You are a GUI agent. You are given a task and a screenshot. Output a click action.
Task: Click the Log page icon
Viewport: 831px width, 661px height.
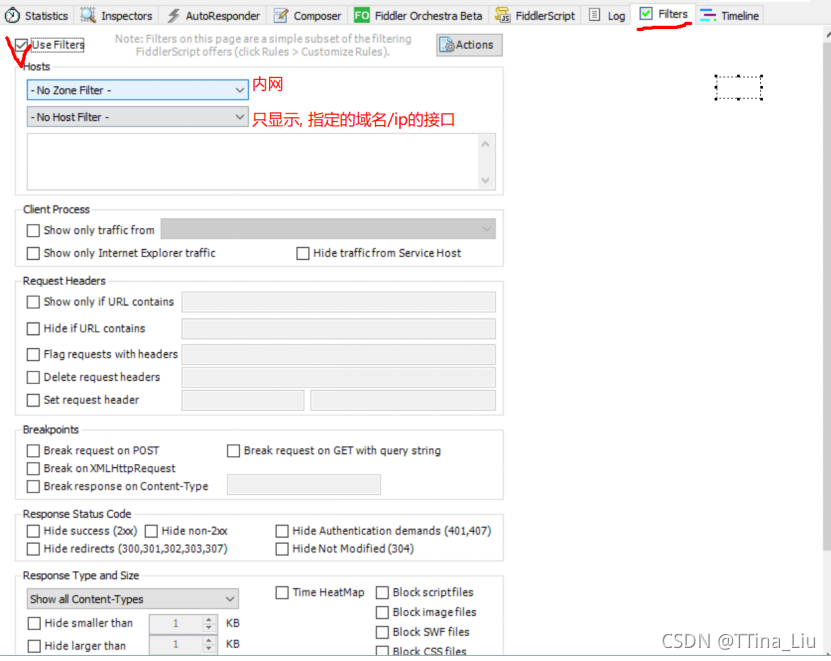pos(595,15)
